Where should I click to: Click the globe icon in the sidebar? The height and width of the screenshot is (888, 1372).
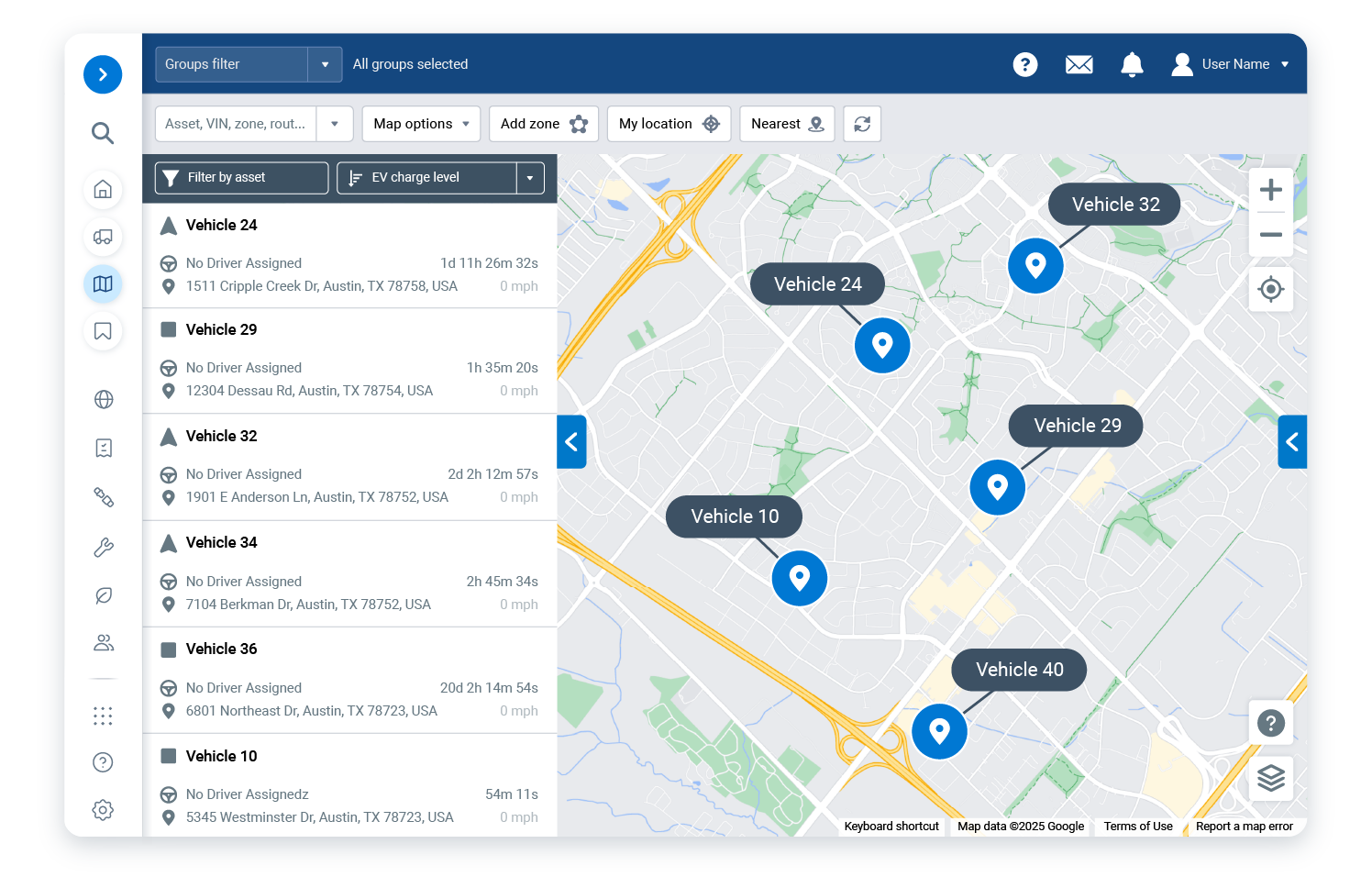coord(104,400)
